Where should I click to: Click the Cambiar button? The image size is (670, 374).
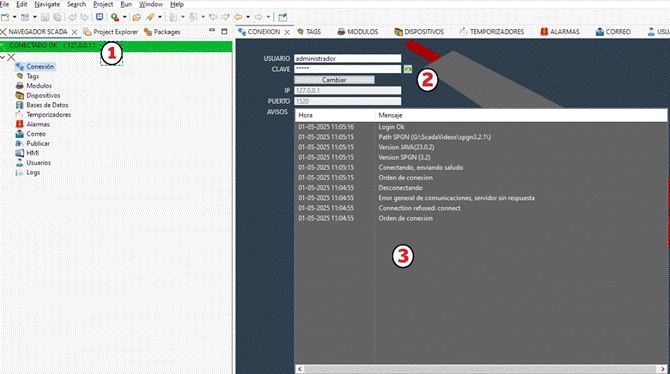pos(334,80)
